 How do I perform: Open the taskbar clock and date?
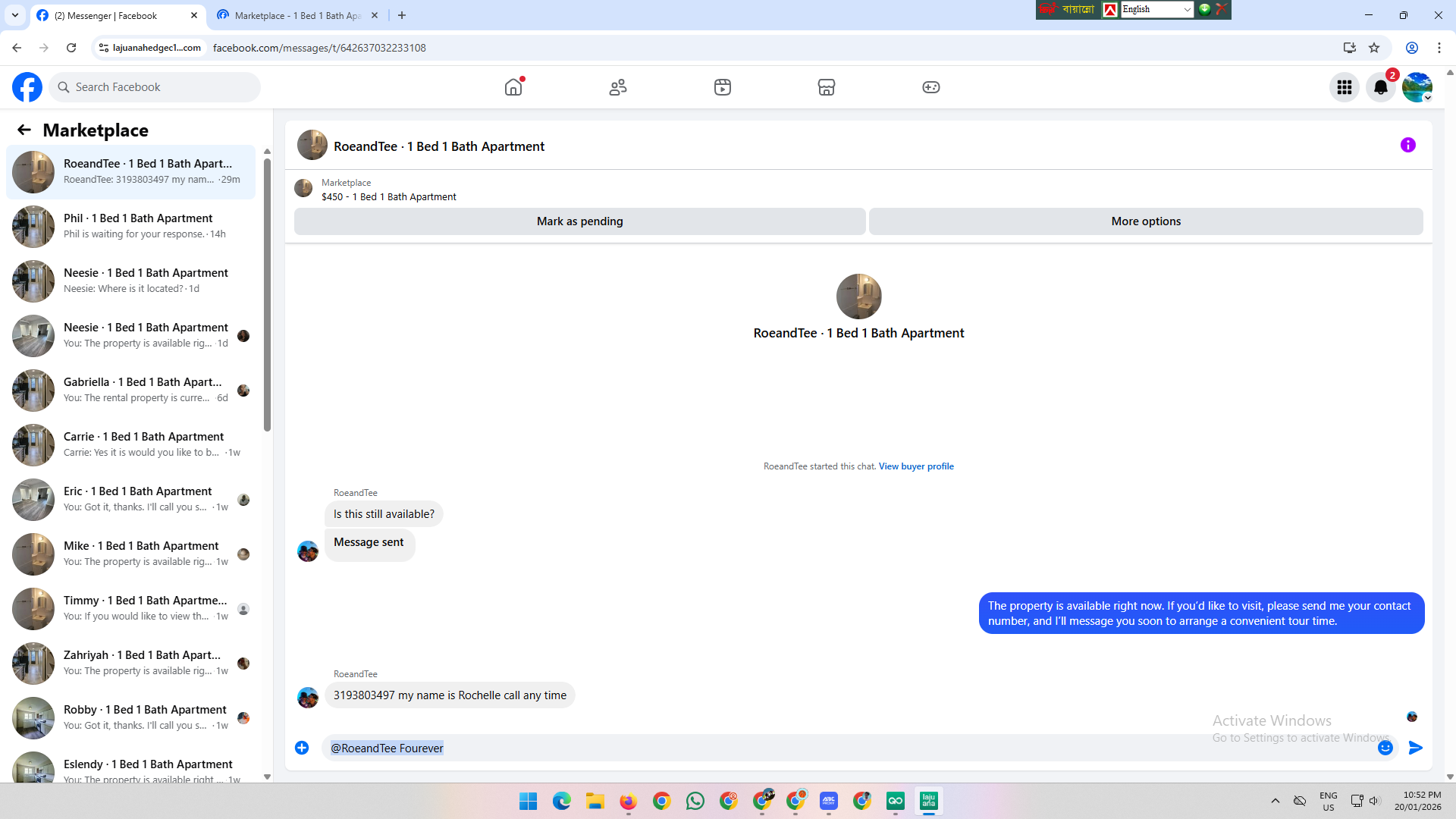[x=1417, y=801]
